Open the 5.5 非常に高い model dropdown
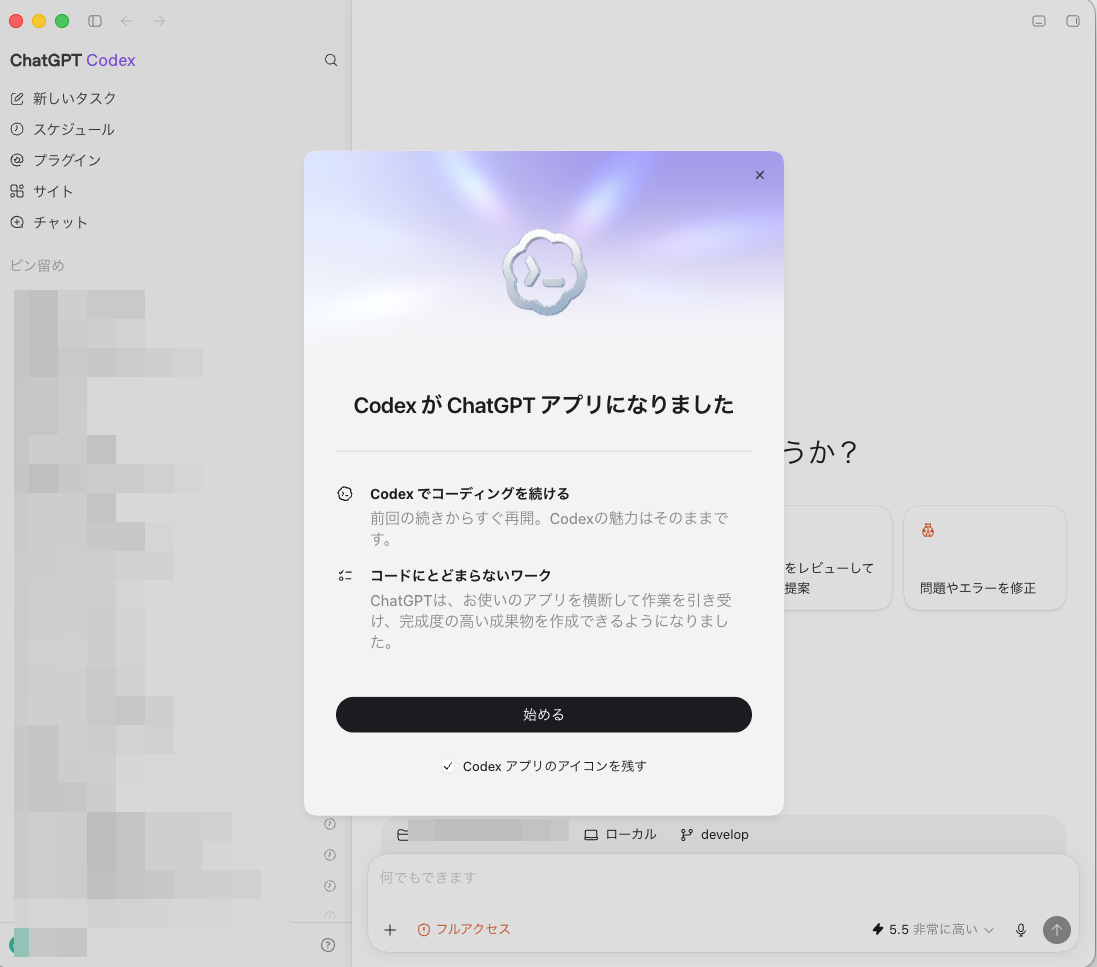This screenshot has height=967, width=1097. tap(933, 930)
